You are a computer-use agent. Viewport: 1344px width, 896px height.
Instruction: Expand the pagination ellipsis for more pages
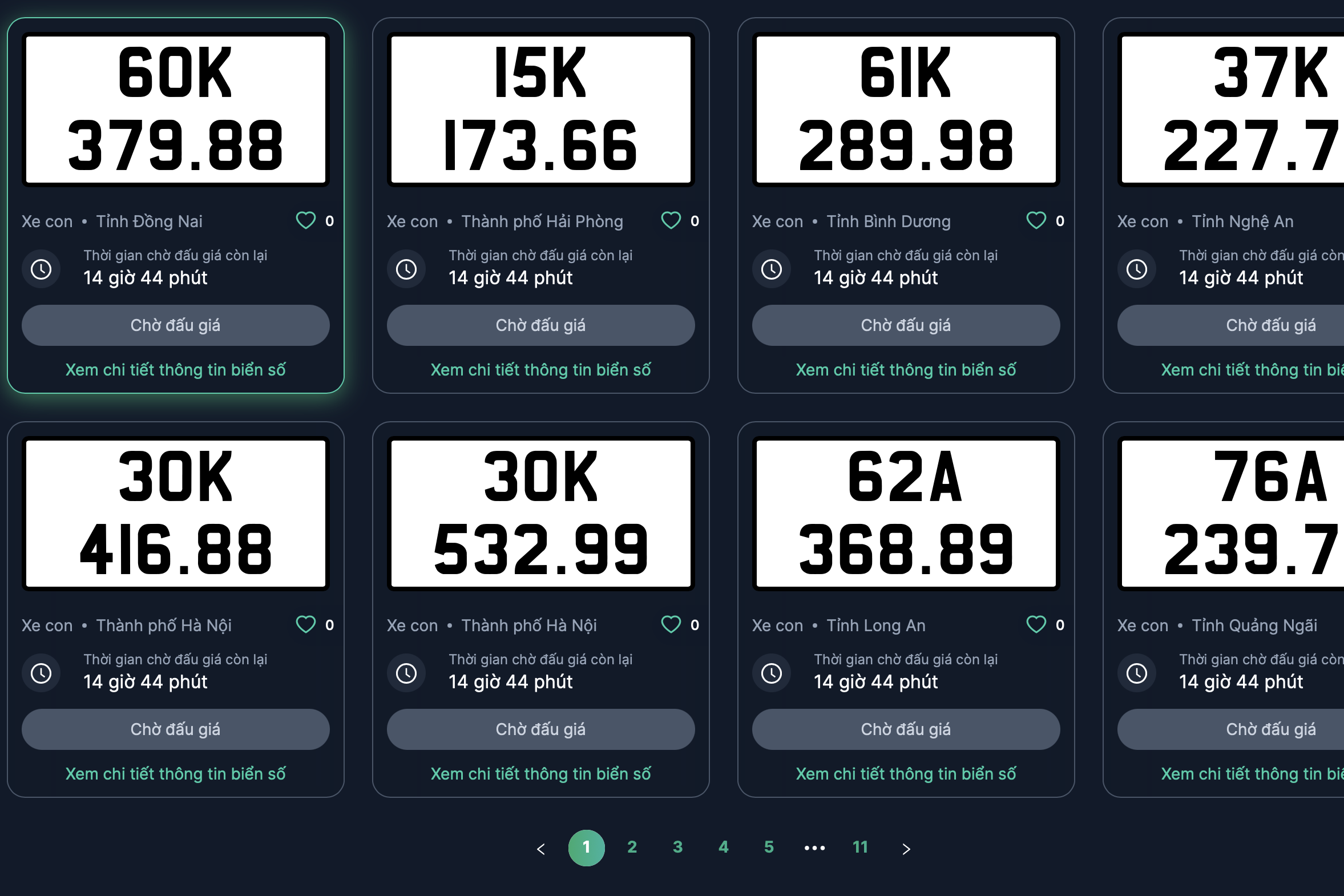(x=814, y=848)
